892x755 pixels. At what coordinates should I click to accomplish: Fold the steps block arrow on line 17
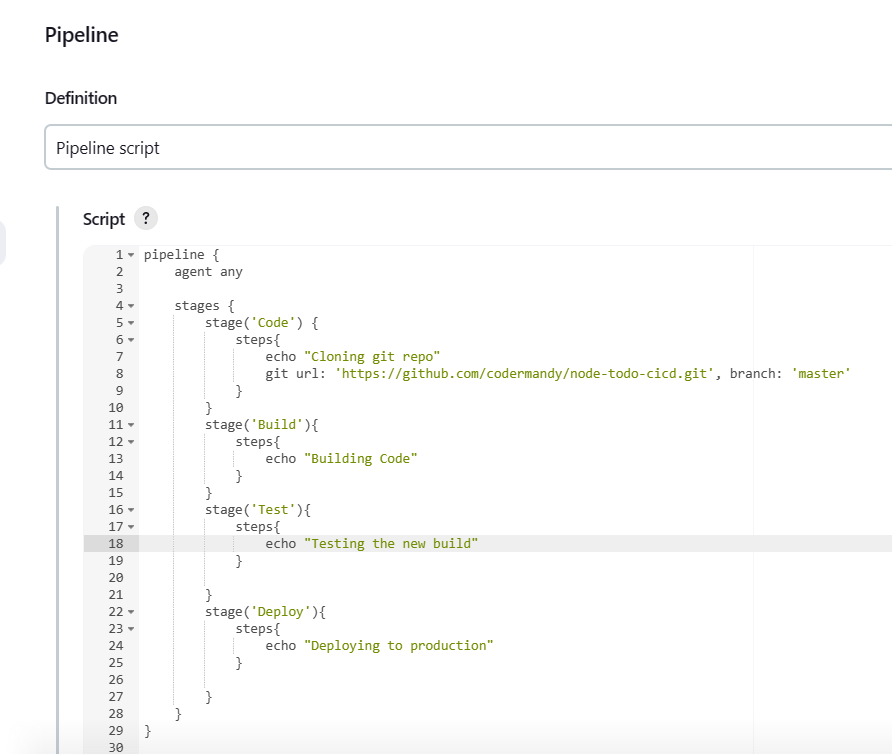(131, 527)
